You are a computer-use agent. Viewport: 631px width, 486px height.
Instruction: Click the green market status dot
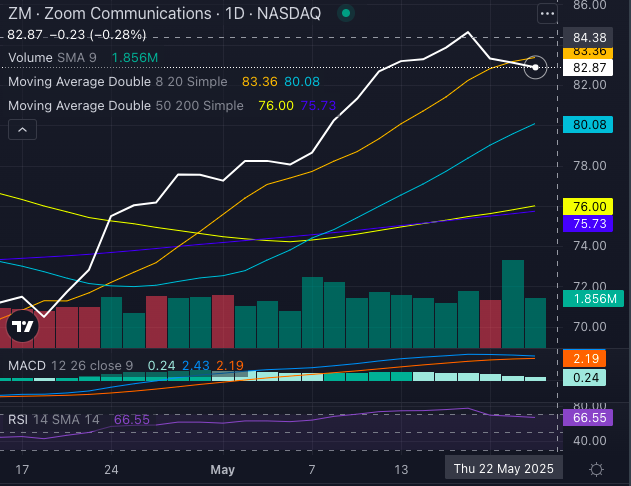click(x=345, y=13)
